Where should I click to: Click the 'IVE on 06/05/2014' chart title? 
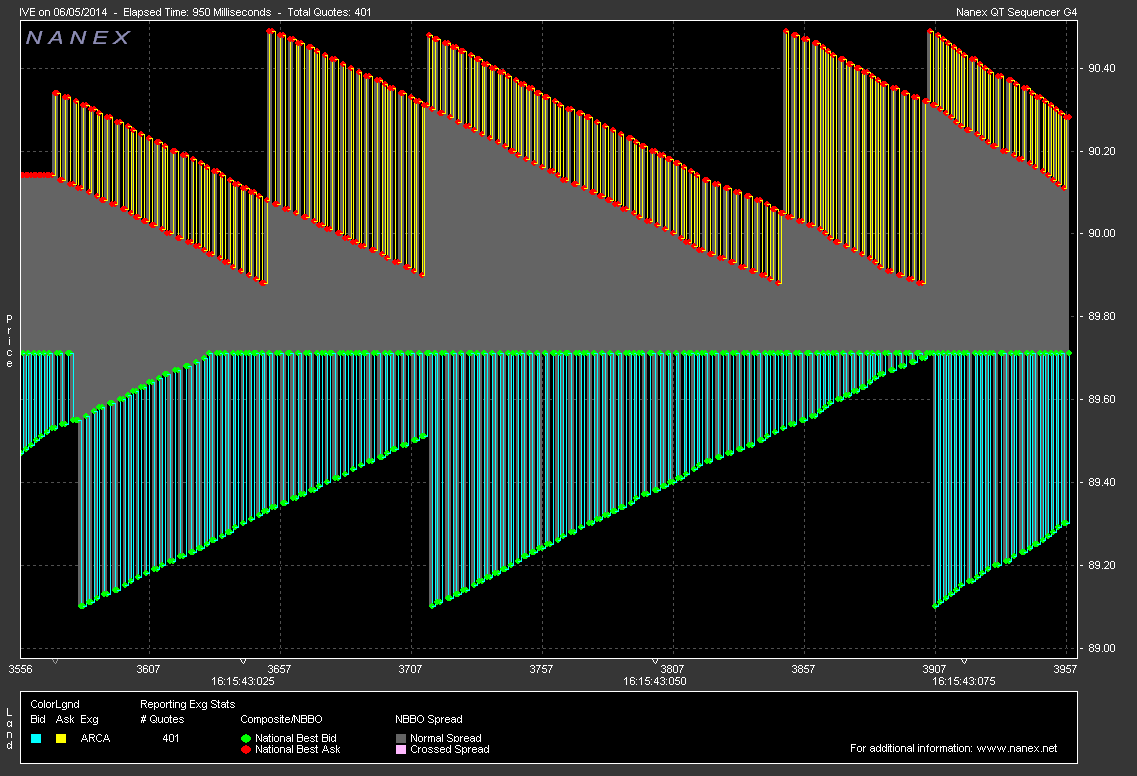tap(63, 12)
